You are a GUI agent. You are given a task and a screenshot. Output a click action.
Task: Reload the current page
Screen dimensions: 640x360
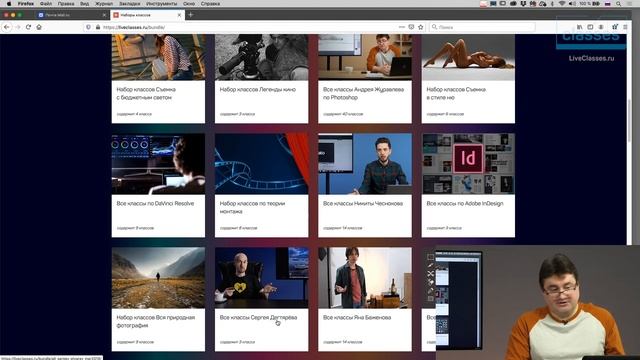tap(28, 27)
